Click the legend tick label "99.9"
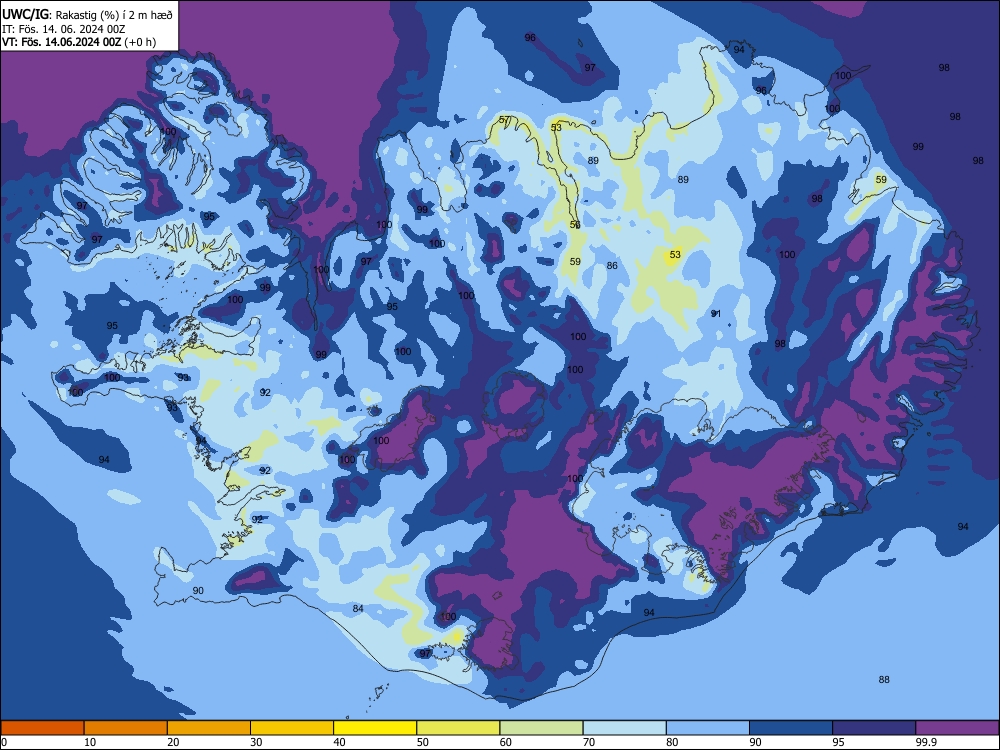The width and height of the screenshot is (1000, 750). coord(926,742)
